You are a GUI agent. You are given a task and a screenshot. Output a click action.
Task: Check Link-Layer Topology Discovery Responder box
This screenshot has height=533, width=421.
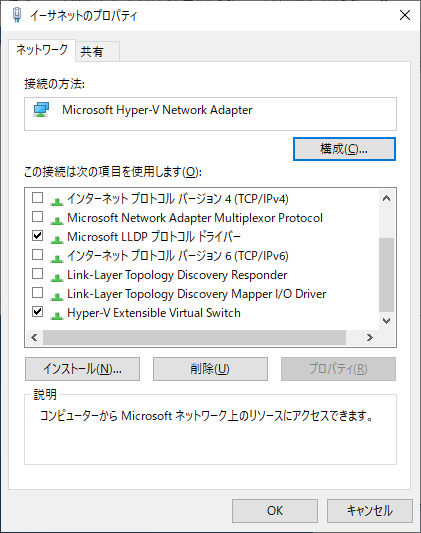37,274
